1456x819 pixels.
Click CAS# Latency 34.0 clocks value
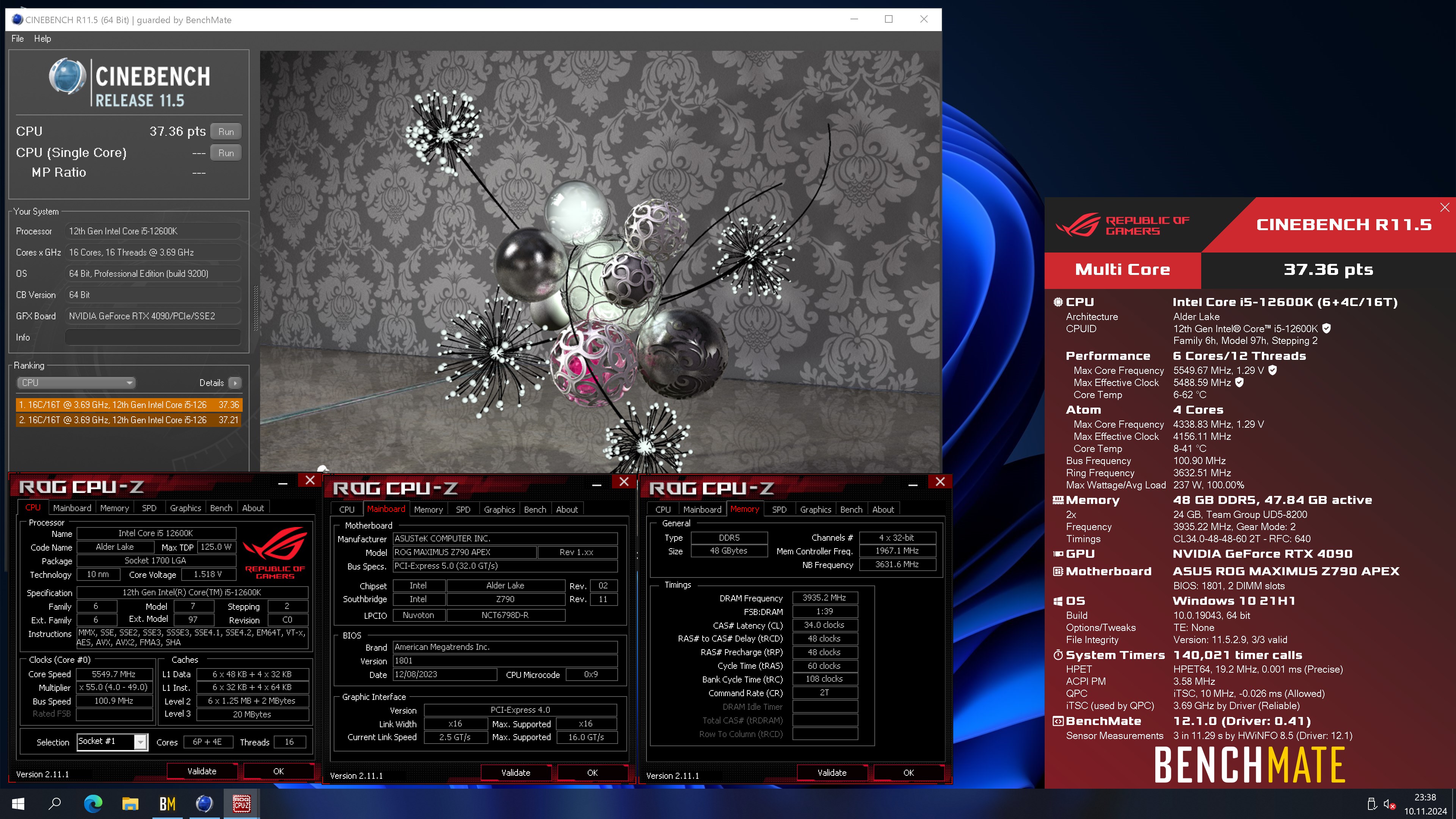[825, 624]
